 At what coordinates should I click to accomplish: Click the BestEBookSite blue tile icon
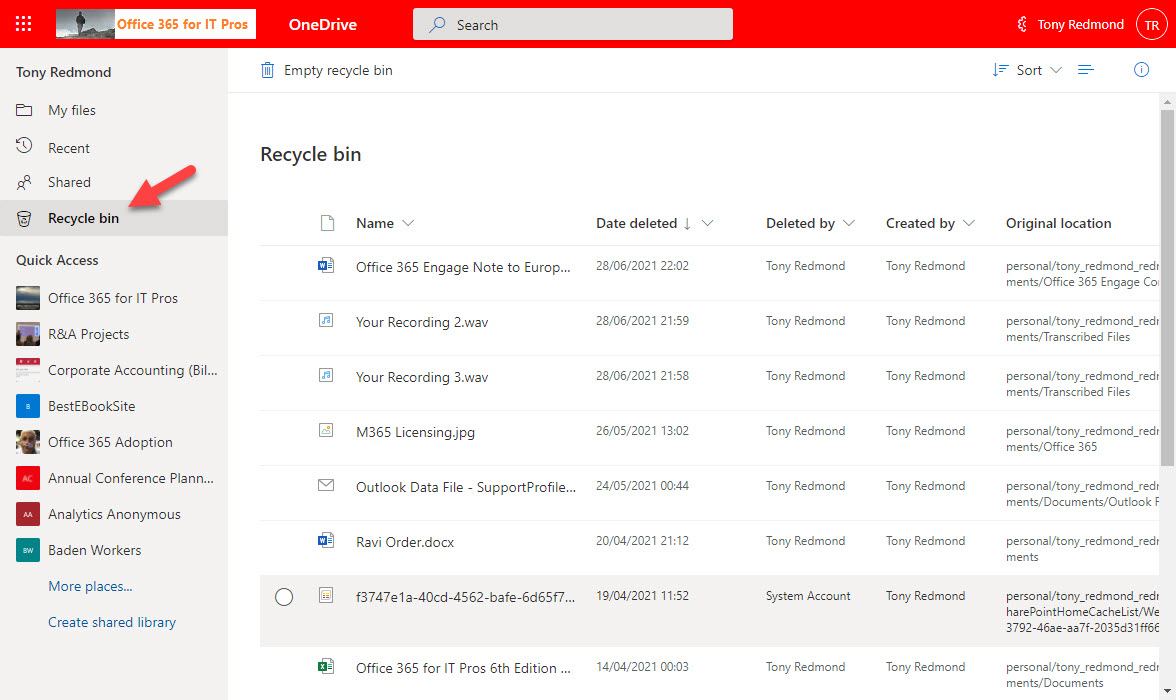pyautogui.click(x=28, y=406)
